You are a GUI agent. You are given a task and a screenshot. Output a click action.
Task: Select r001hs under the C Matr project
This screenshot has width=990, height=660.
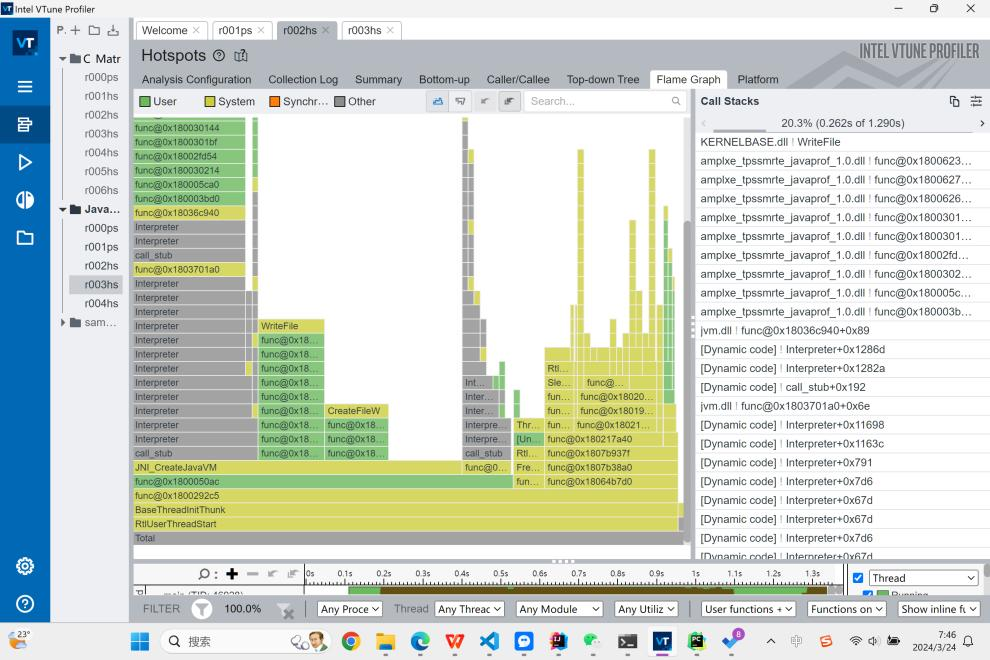(102, 96)
